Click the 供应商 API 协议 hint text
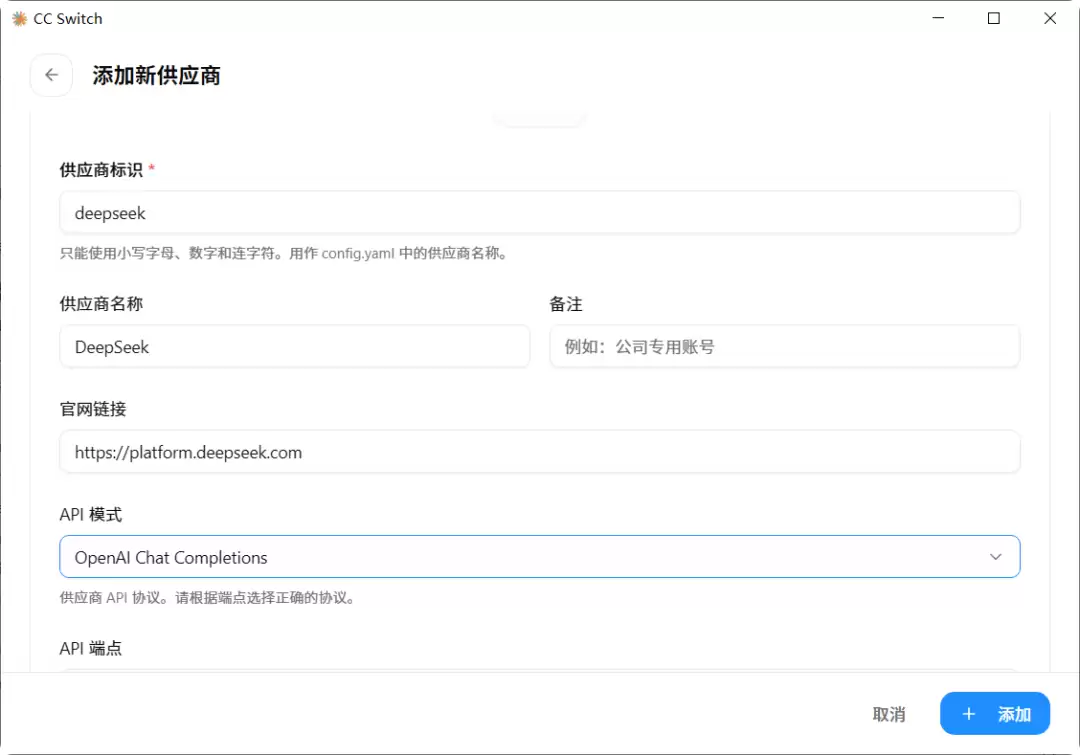 (x=209, y=598)
